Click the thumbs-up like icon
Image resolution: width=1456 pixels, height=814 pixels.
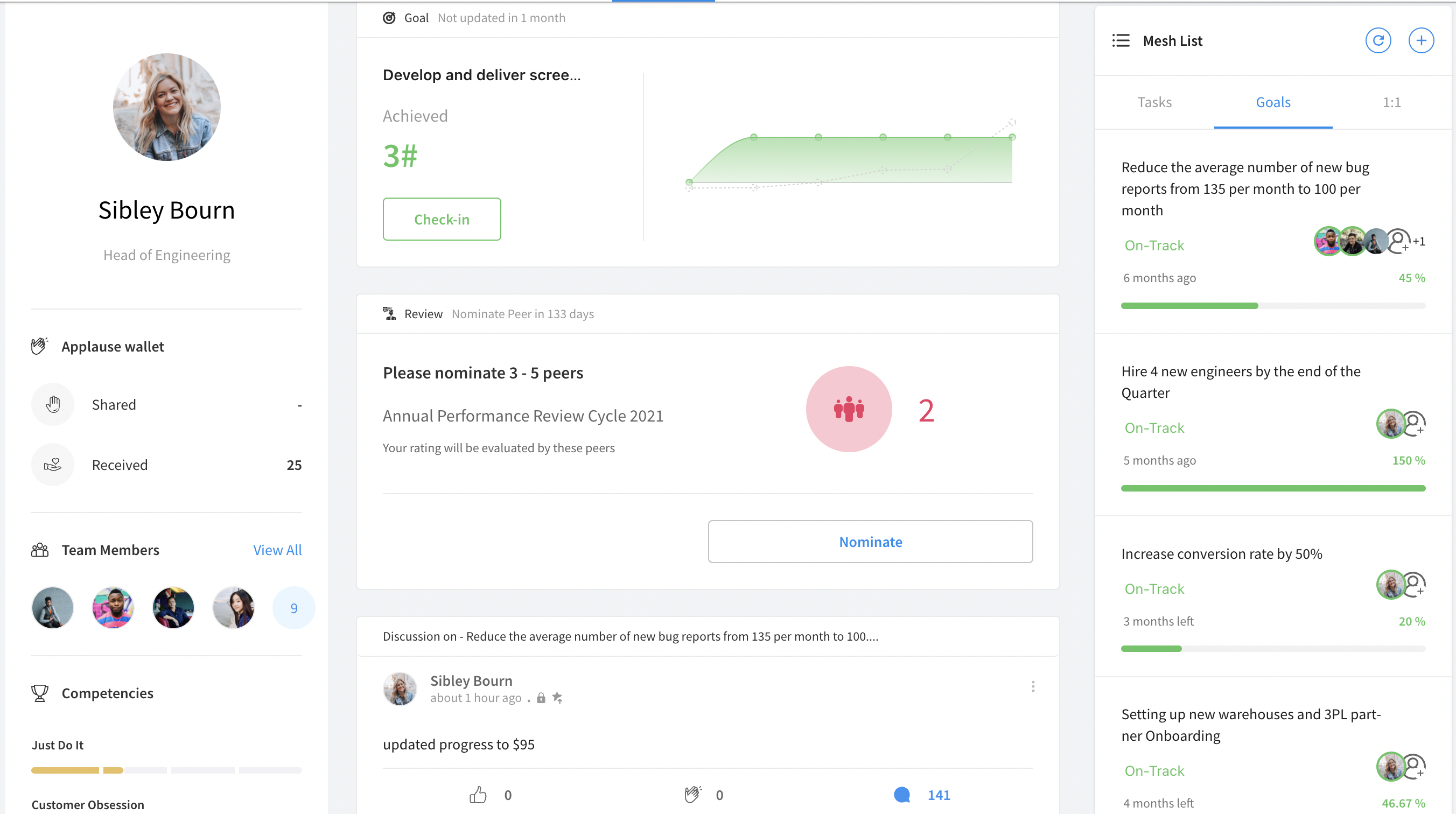coord(478,795)
